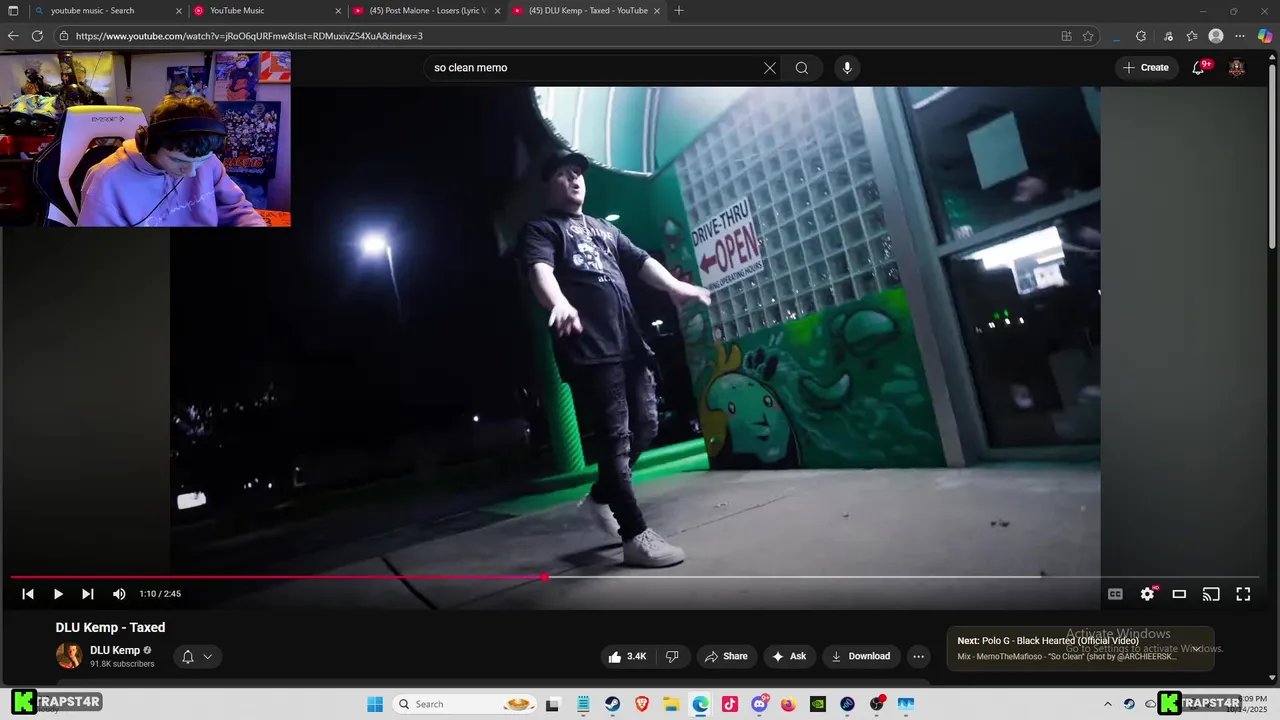Go back in browser history
1280x720 pixels.
[13, 36]
